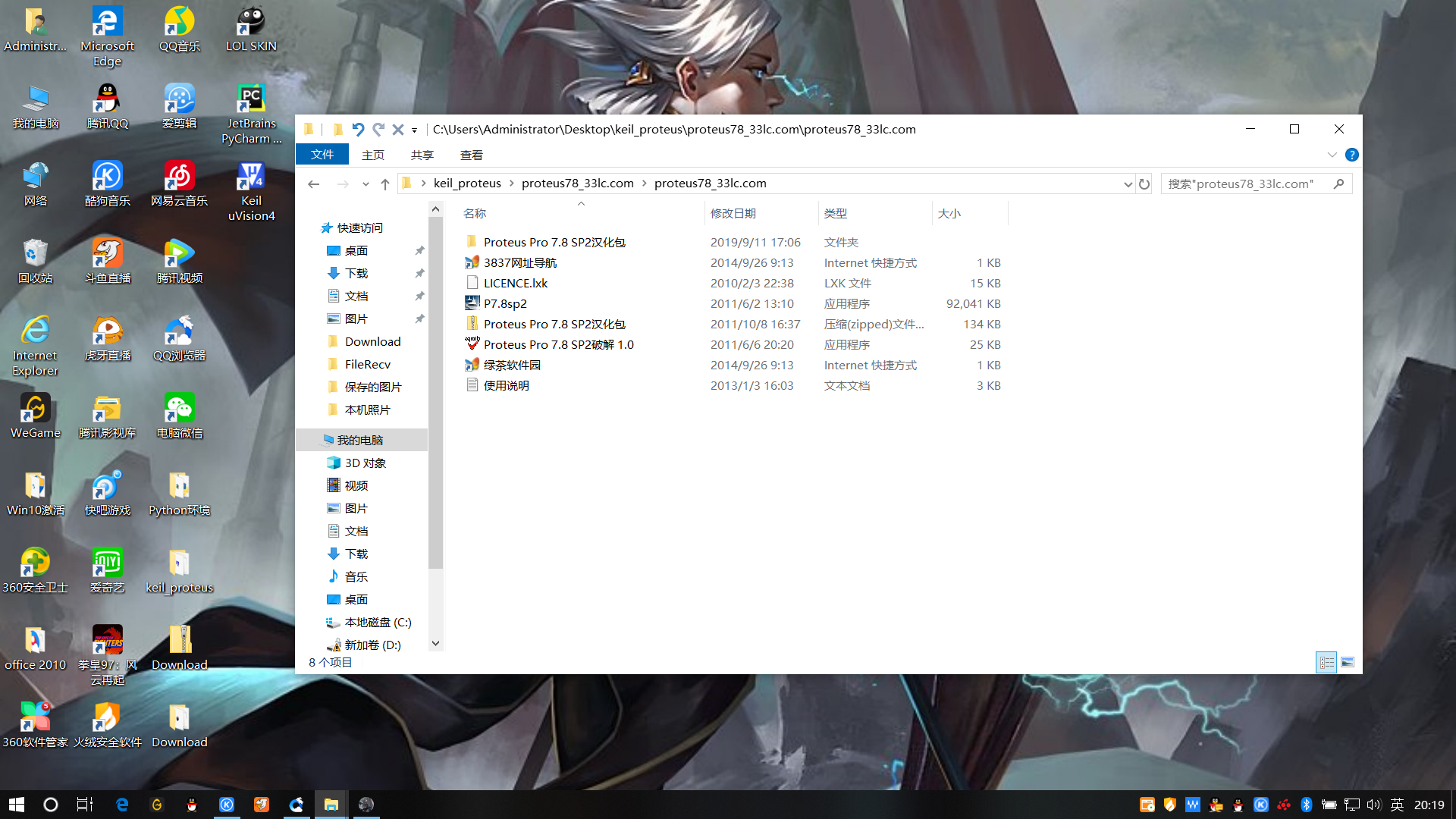The width and height of the screenshot is (1456, 819).
Task: Open address bar history dropdown
Action: (1128, 184)
